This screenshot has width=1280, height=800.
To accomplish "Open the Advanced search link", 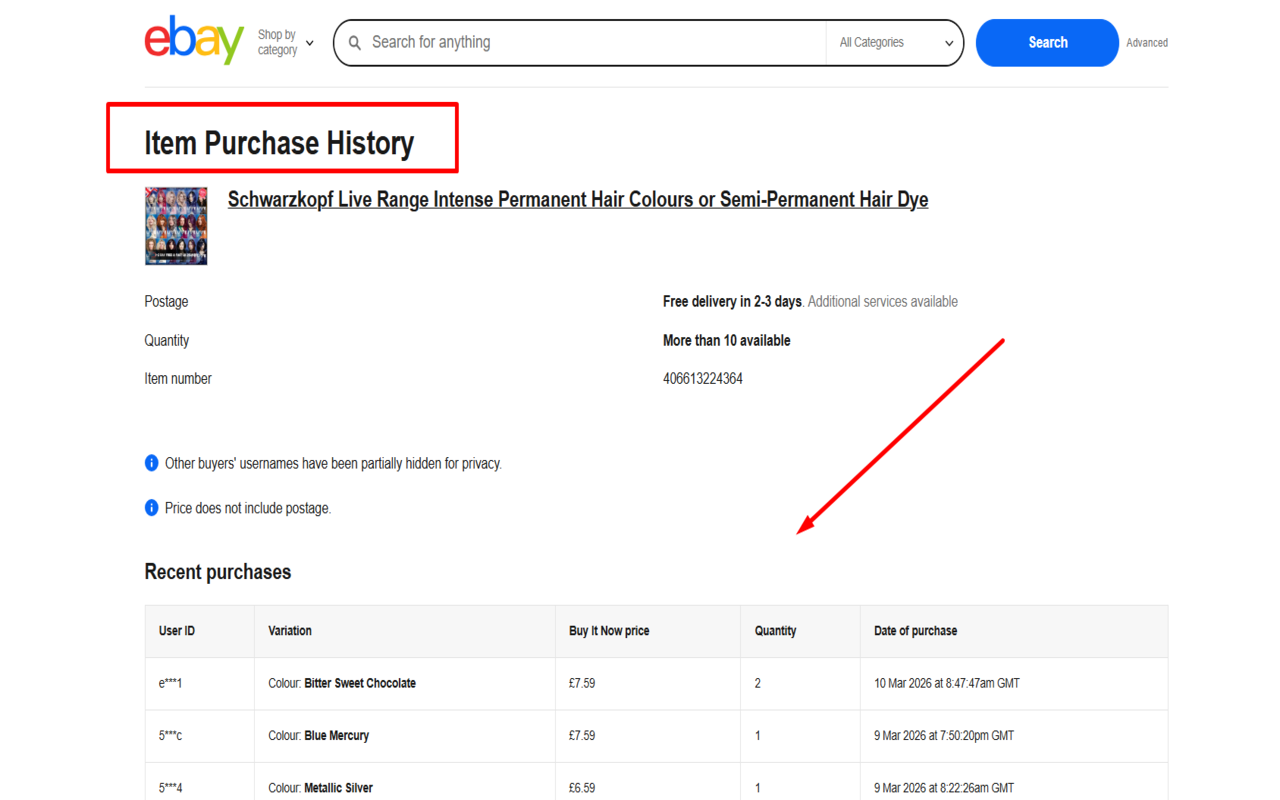I will pyautogui.click(x=1147, y=43).
